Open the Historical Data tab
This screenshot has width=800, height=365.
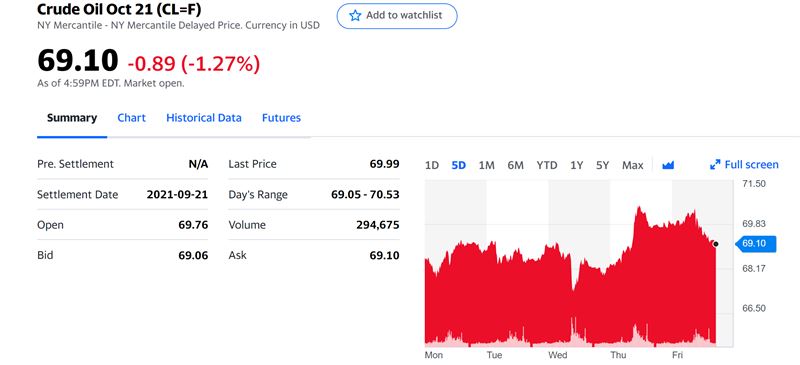pyautogui.click(x=204, y=118)
